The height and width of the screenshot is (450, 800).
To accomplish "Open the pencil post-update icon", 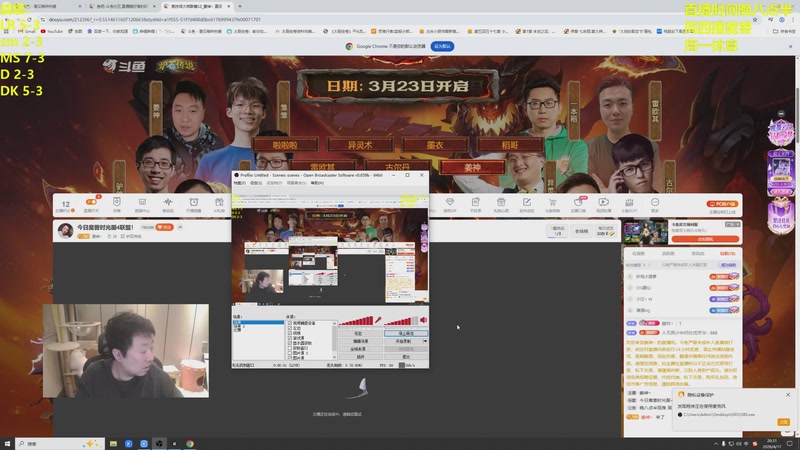I will (x=527, y=202).
